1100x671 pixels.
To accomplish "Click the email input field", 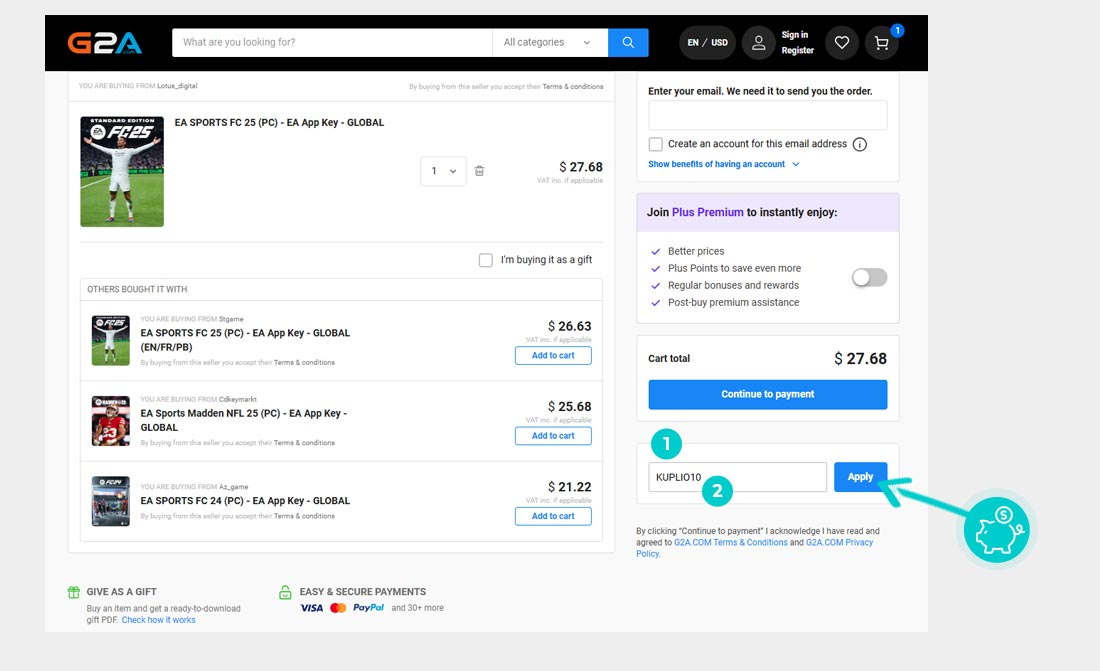I will click(767, 115).
